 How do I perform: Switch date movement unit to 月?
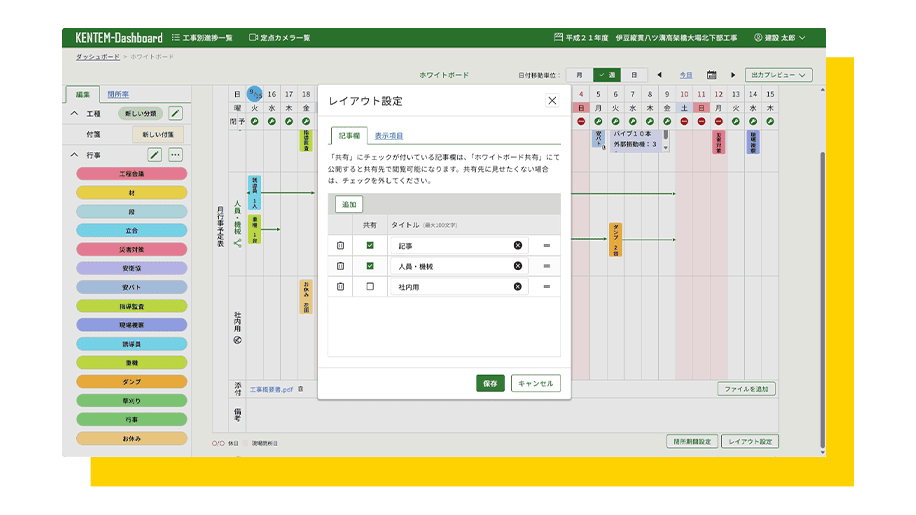point(580,75)
